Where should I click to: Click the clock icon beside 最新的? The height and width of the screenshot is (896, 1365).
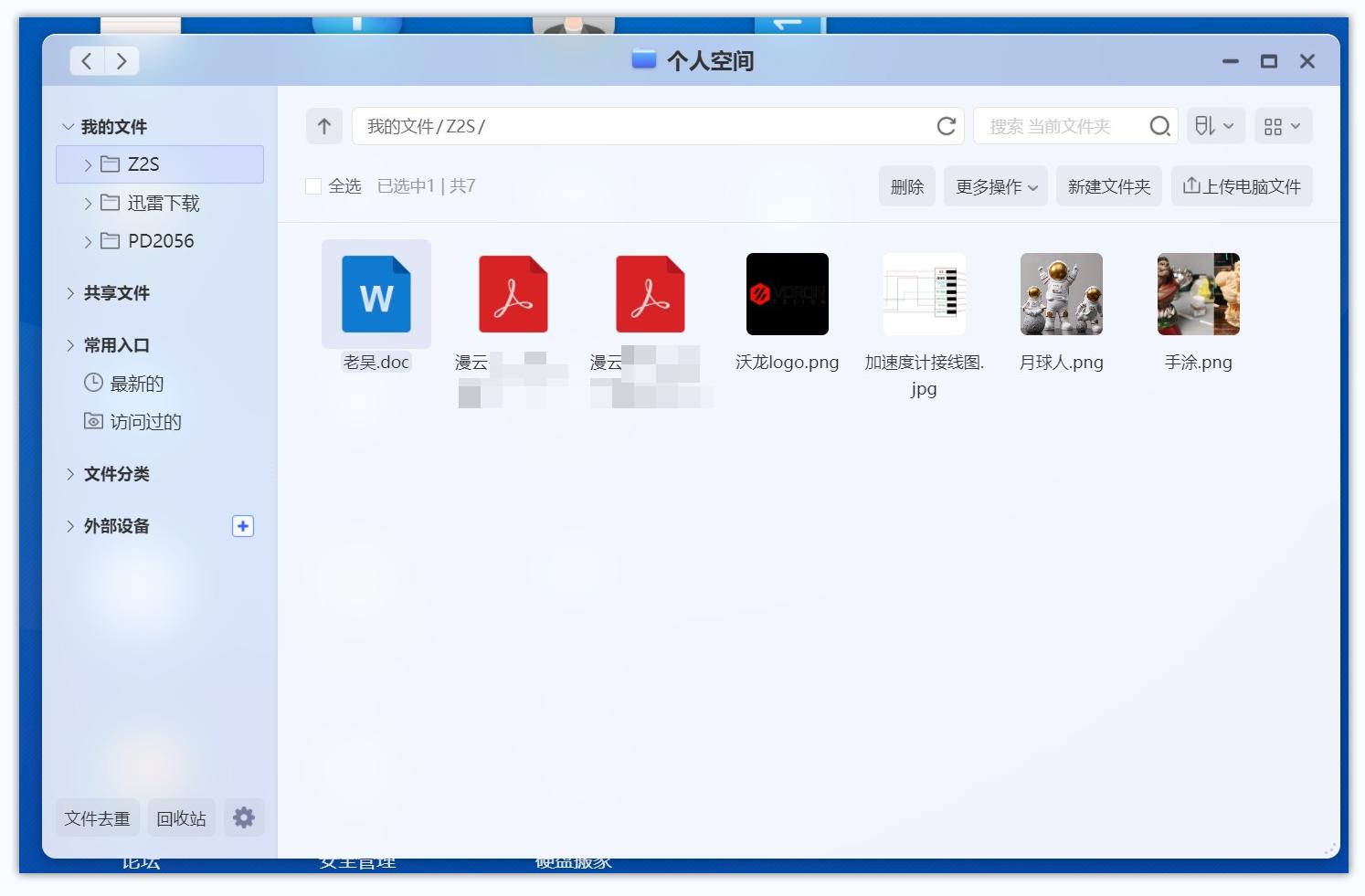[94, 384]
